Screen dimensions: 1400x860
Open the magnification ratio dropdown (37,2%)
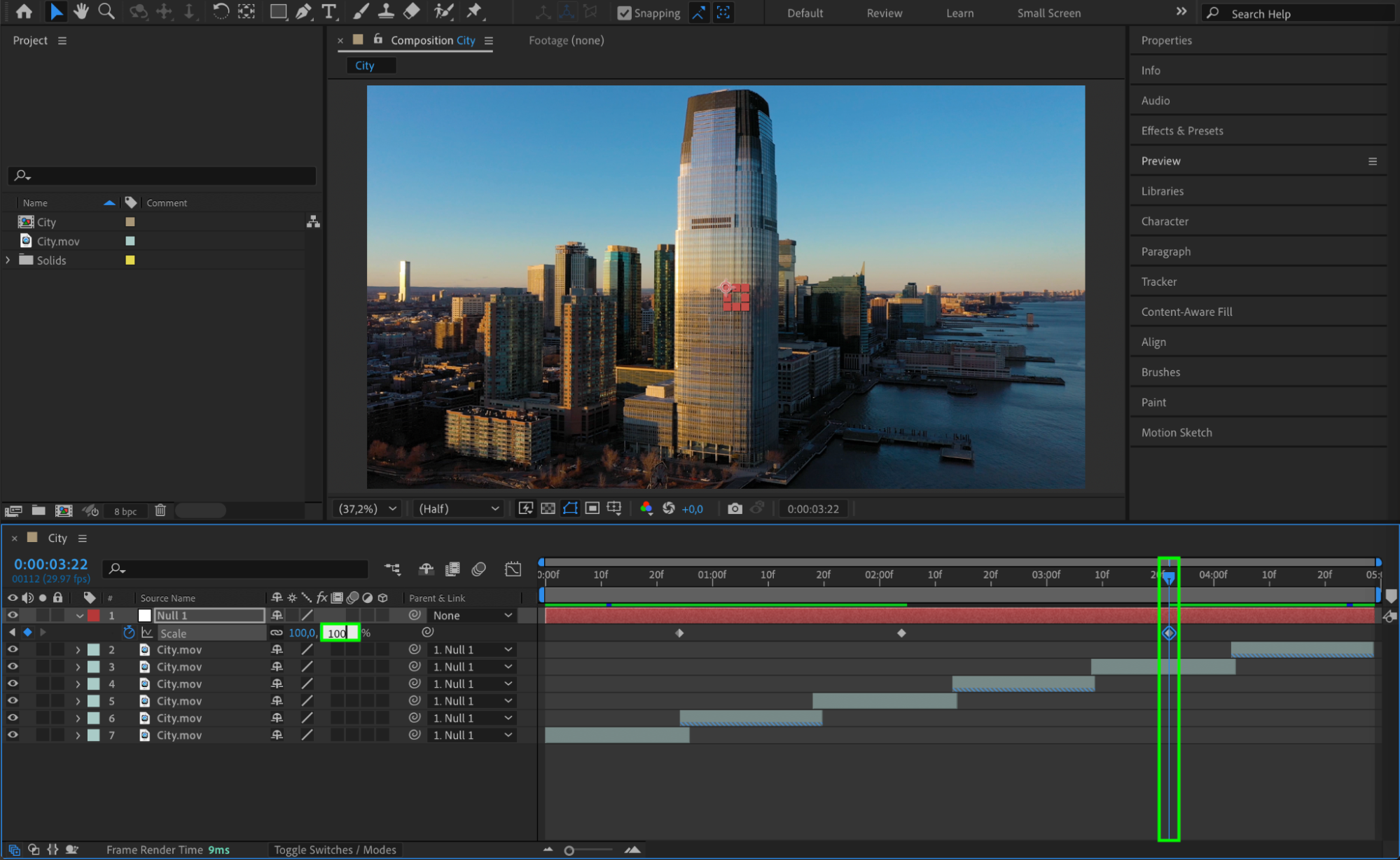(x=368, y=508)
